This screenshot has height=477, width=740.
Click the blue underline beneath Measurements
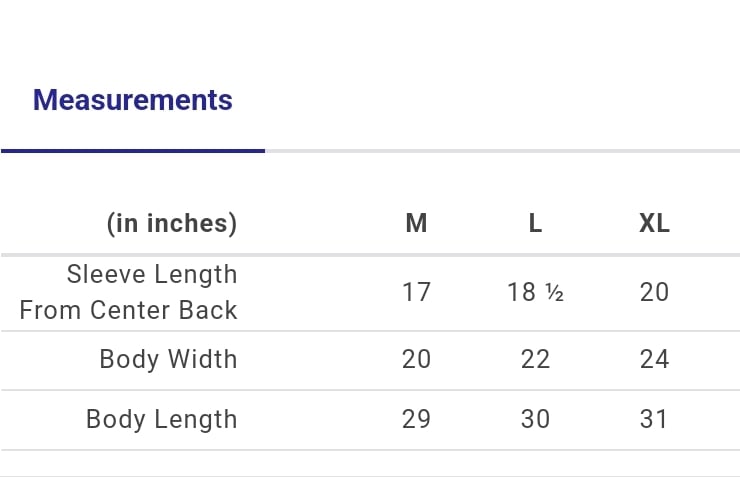[x=133, y=151]
